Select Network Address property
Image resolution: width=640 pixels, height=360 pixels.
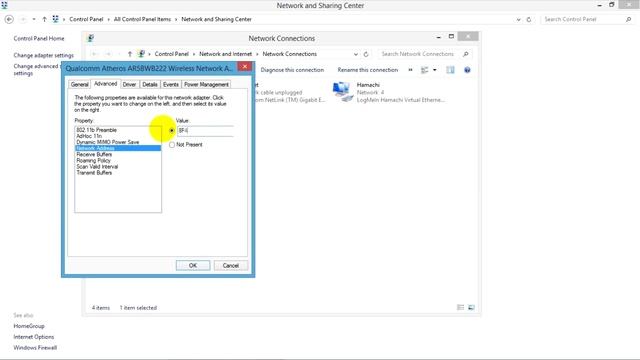coord(118,148)
